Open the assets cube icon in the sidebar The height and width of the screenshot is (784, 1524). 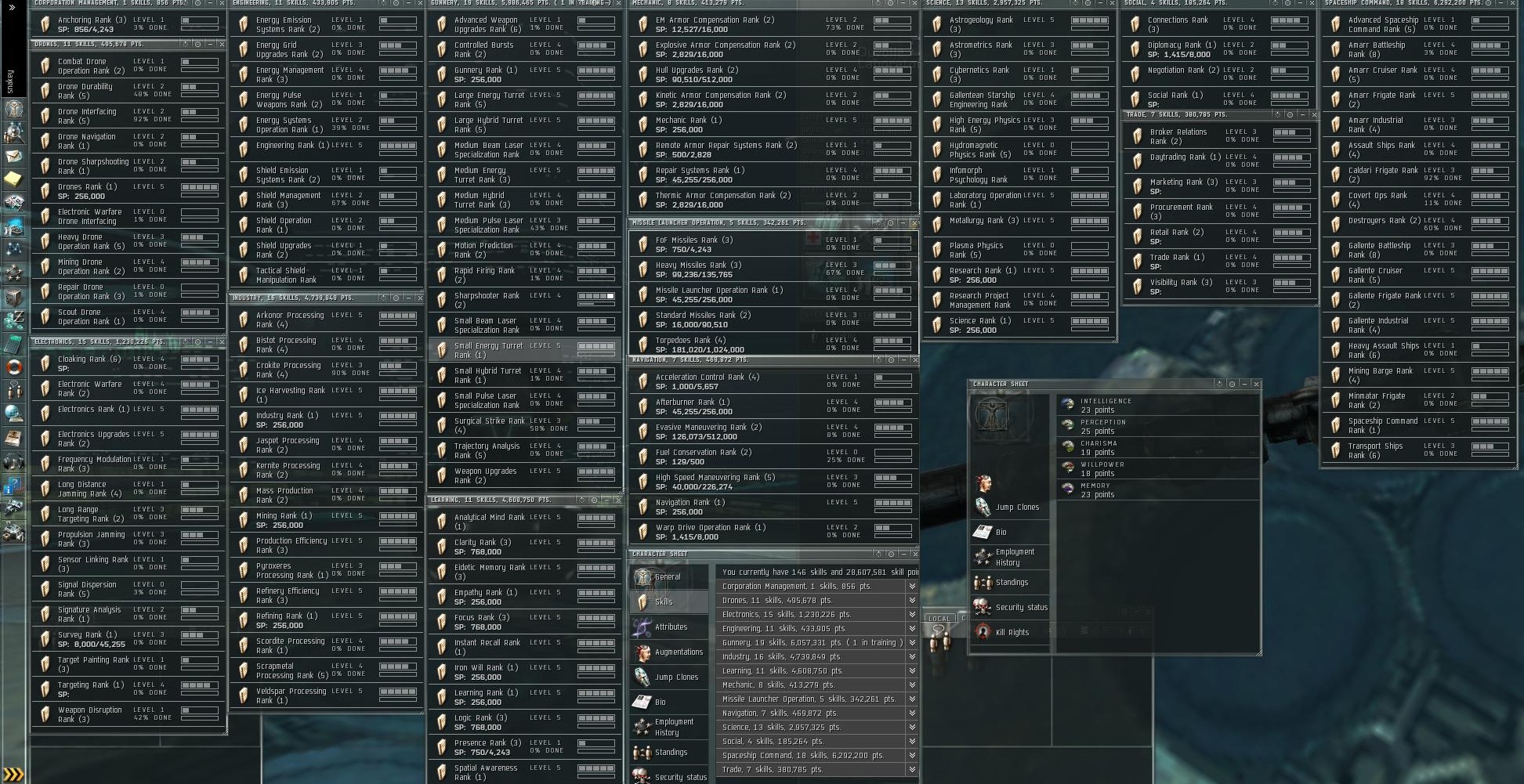[14, 298]
